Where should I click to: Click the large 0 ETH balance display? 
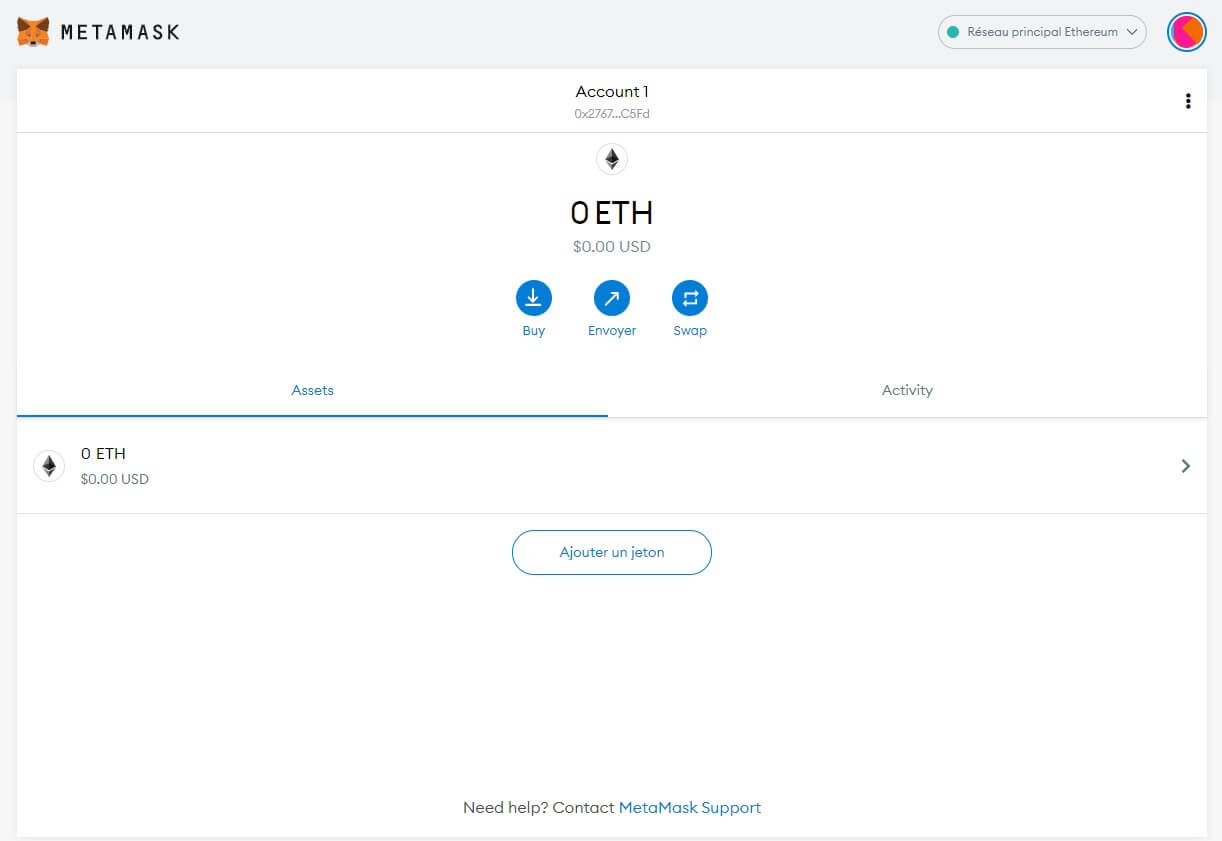coord(611,213)
